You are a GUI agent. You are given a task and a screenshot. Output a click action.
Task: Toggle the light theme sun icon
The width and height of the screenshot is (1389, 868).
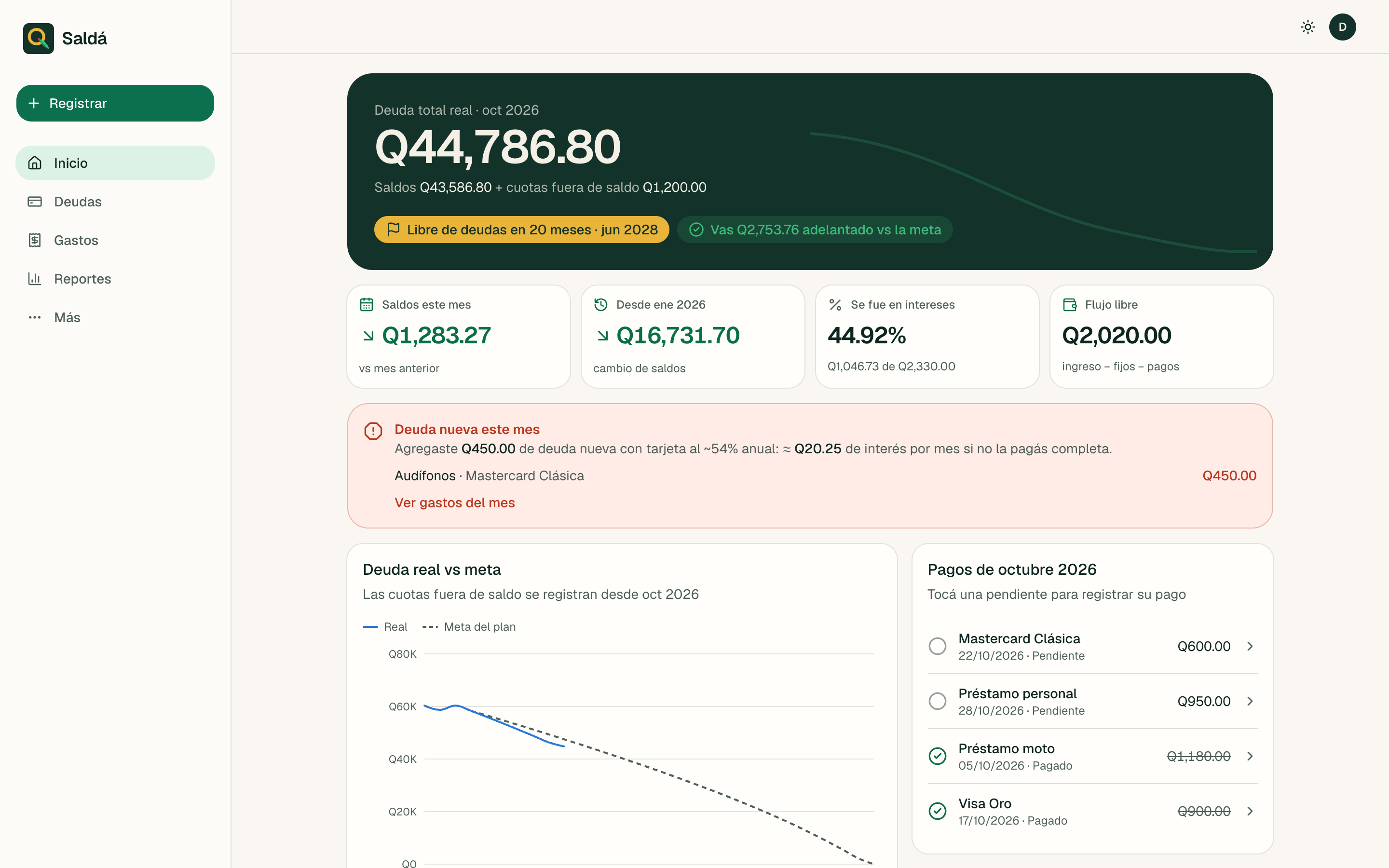click(x=1307, y=27)
